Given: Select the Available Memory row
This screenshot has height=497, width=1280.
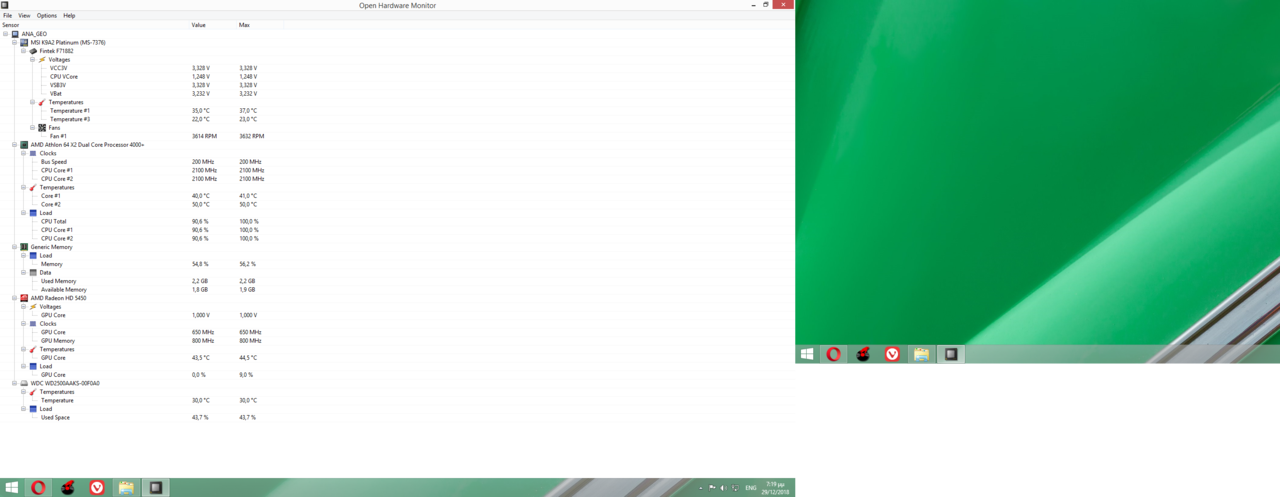Looking at the screenshot, I should 64,289.
